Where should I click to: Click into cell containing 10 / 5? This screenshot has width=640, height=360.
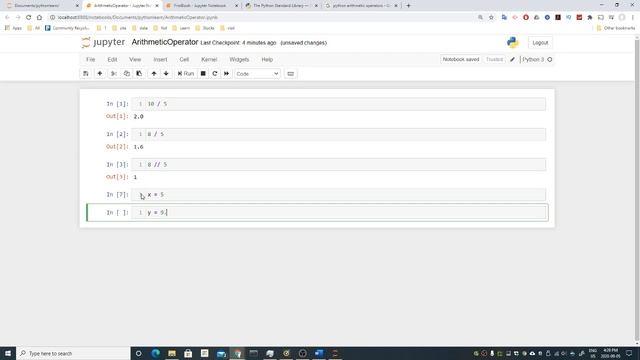[x=339, y=104]
